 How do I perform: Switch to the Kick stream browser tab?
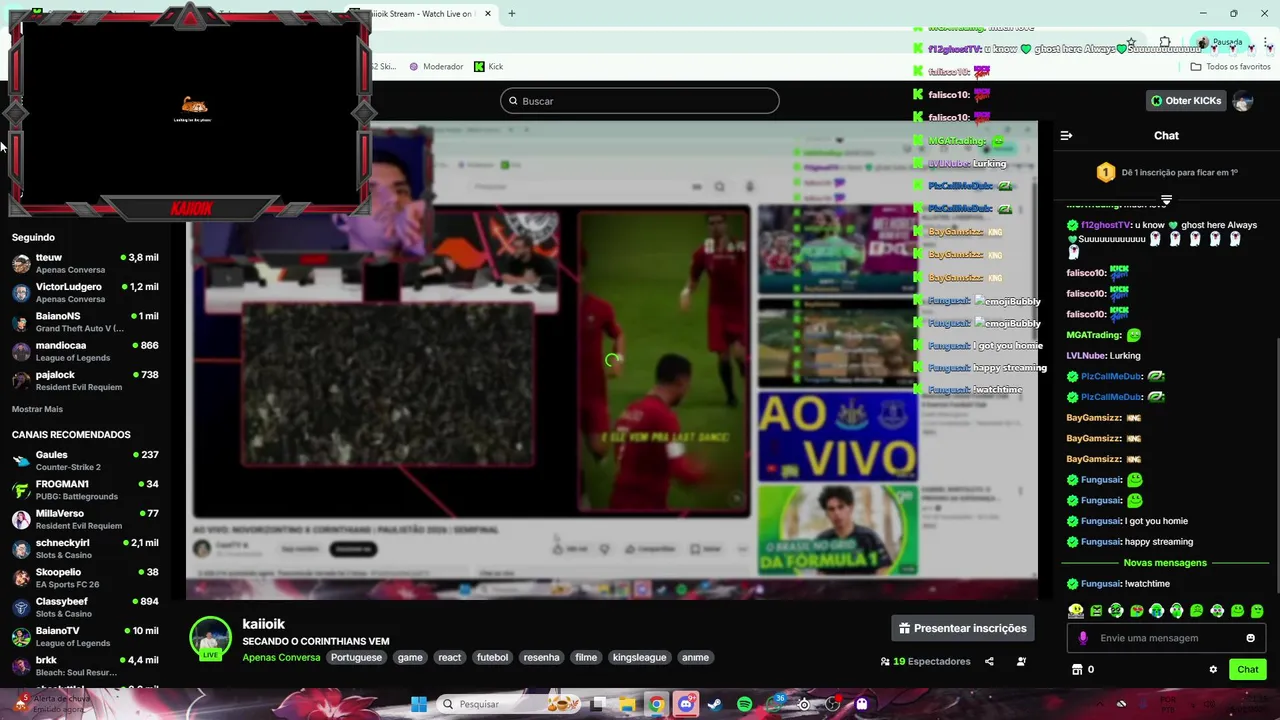[424, 13]
